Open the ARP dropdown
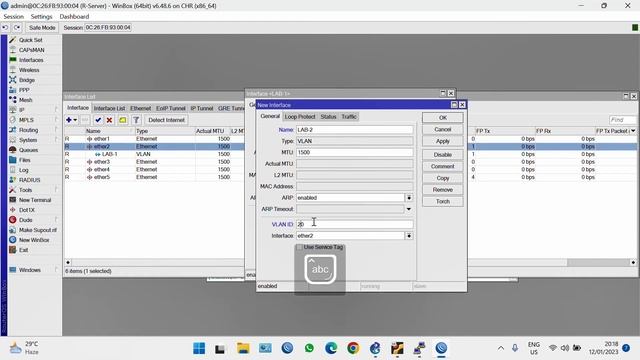The width and height of the screenshot is (640, 360). (409, 198)
